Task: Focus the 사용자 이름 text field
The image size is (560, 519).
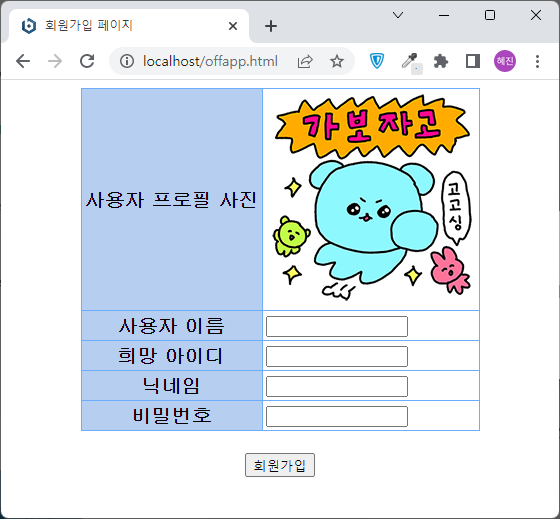Action: (x=337, y=326)
